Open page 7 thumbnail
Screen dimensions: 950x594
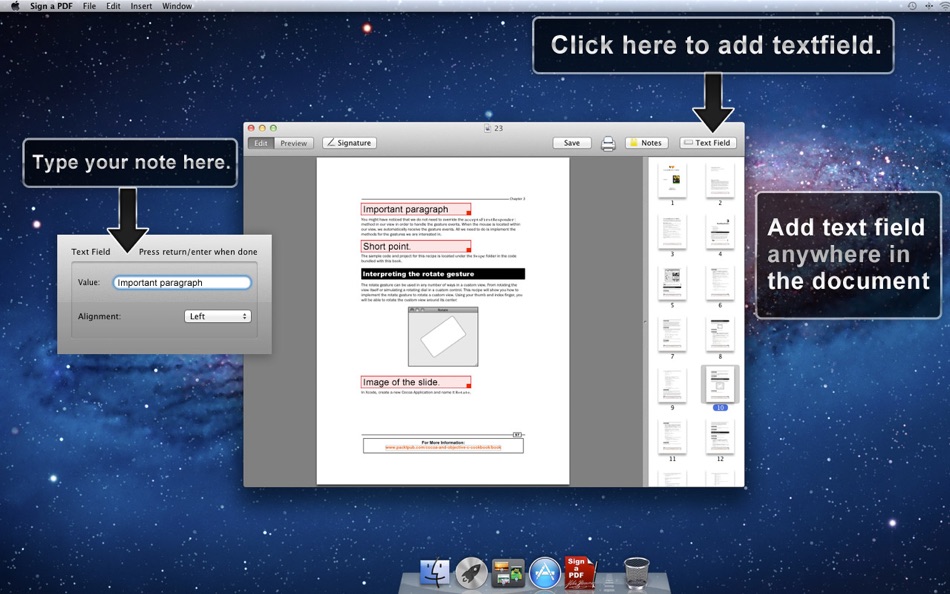pyautogui.click(x=673, y=333)
